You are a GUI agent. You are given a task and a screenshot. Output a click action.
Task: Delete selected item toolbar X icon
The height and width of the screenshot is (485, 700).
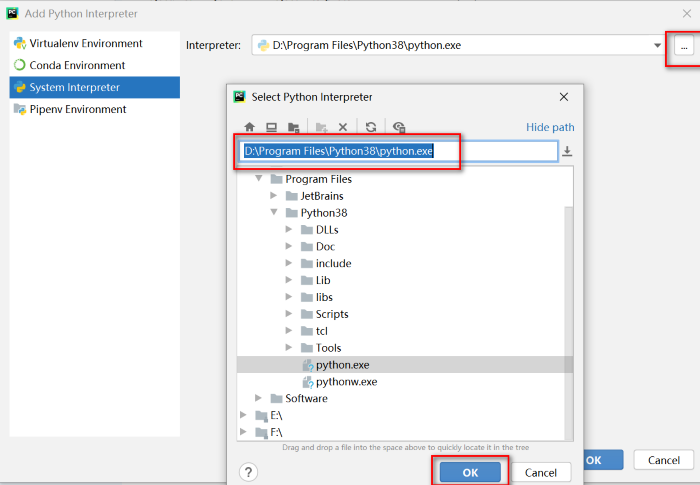coord(343,127)
